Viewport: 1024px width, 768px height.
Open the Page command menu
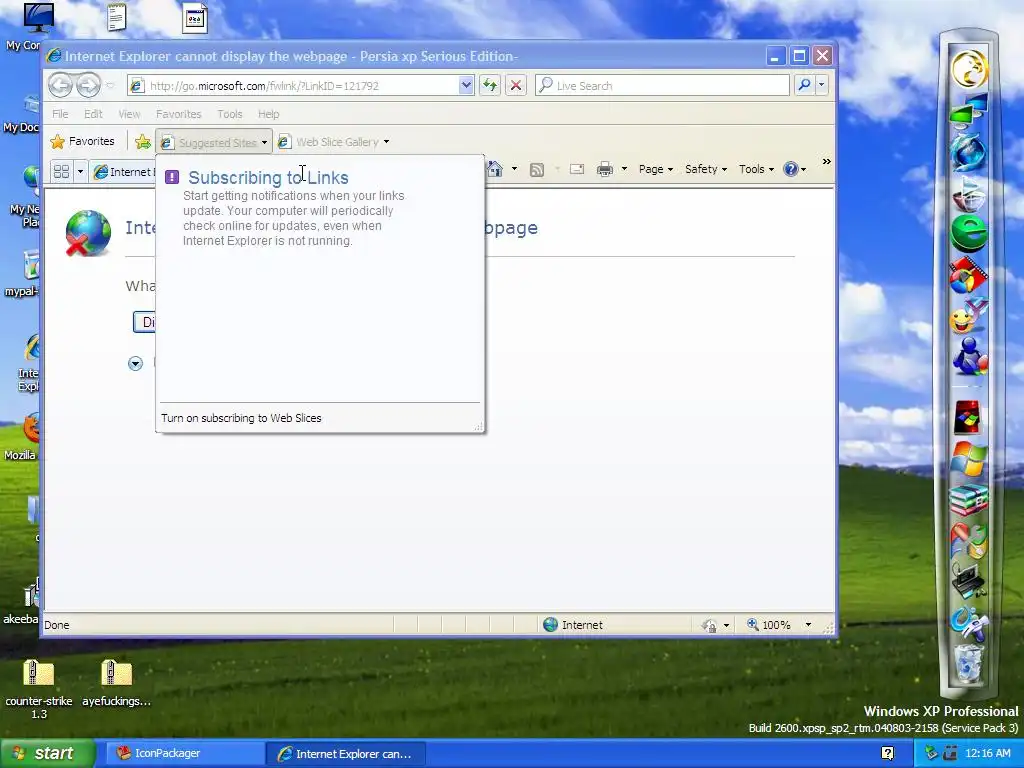(x=656, y=169)
